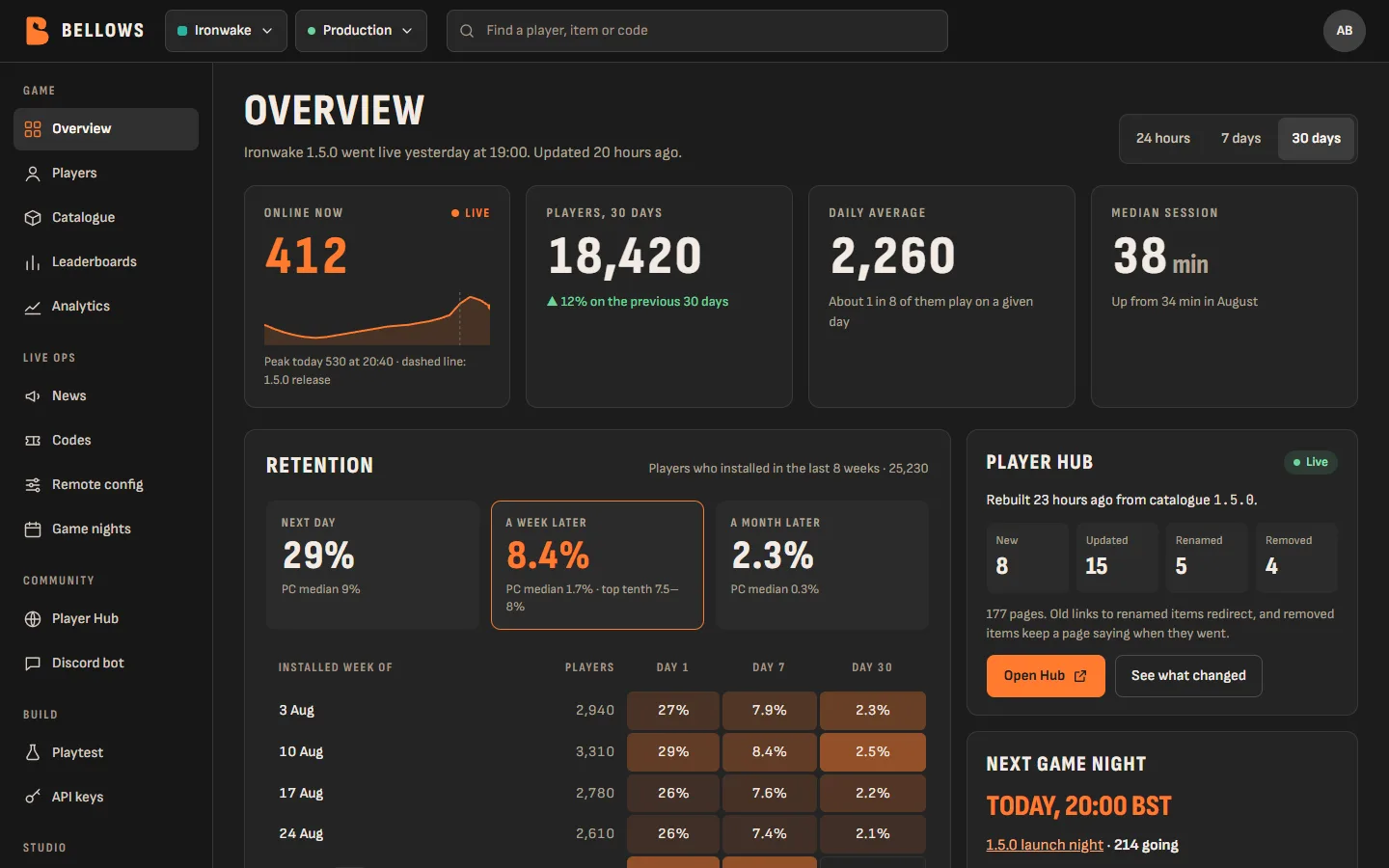Expand the Ironwake game dropdown
This screenshot has height=868, width=1389.
226,31
